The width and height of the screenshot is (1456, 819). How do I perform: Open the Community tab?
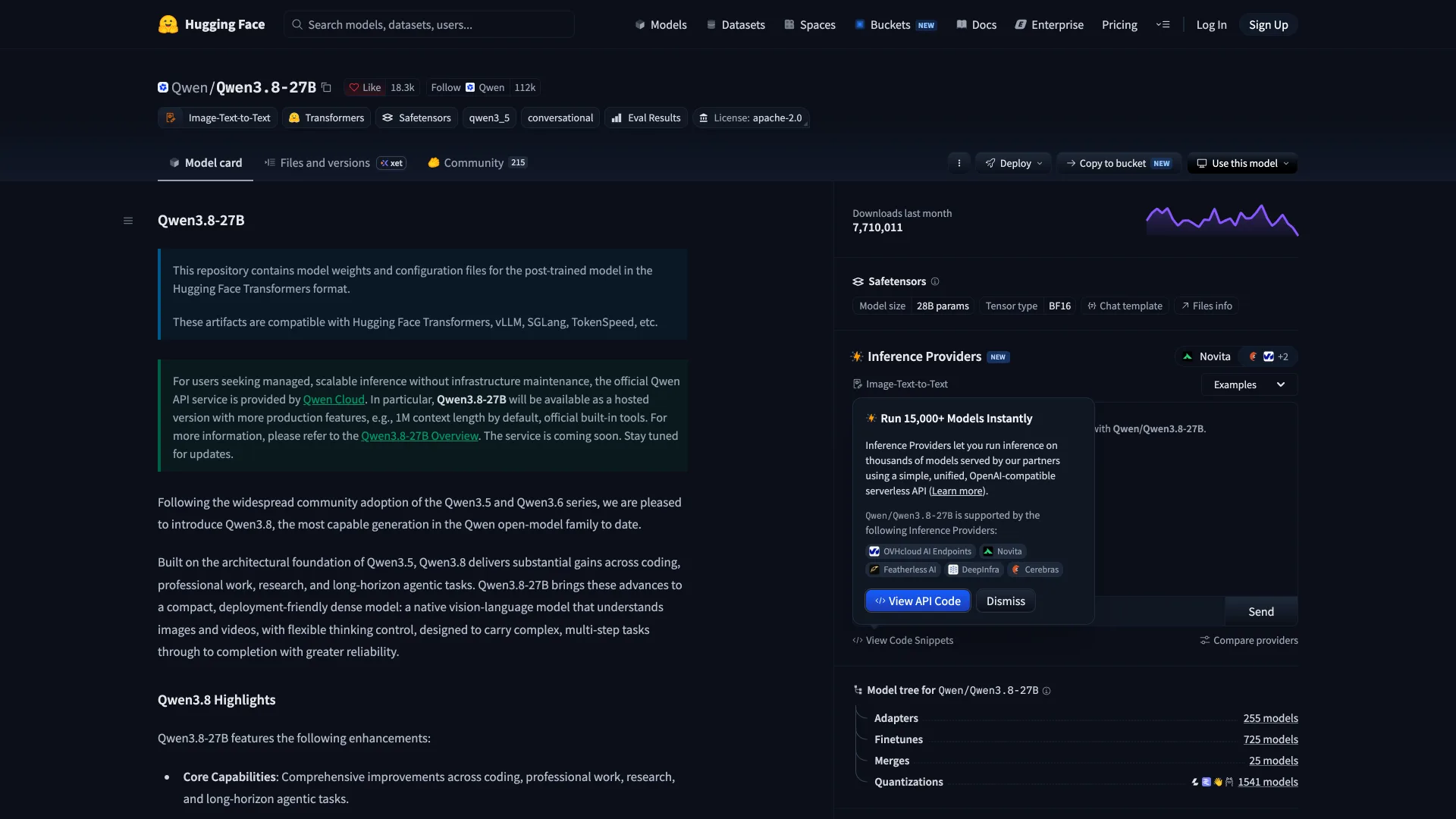(478, 163)
